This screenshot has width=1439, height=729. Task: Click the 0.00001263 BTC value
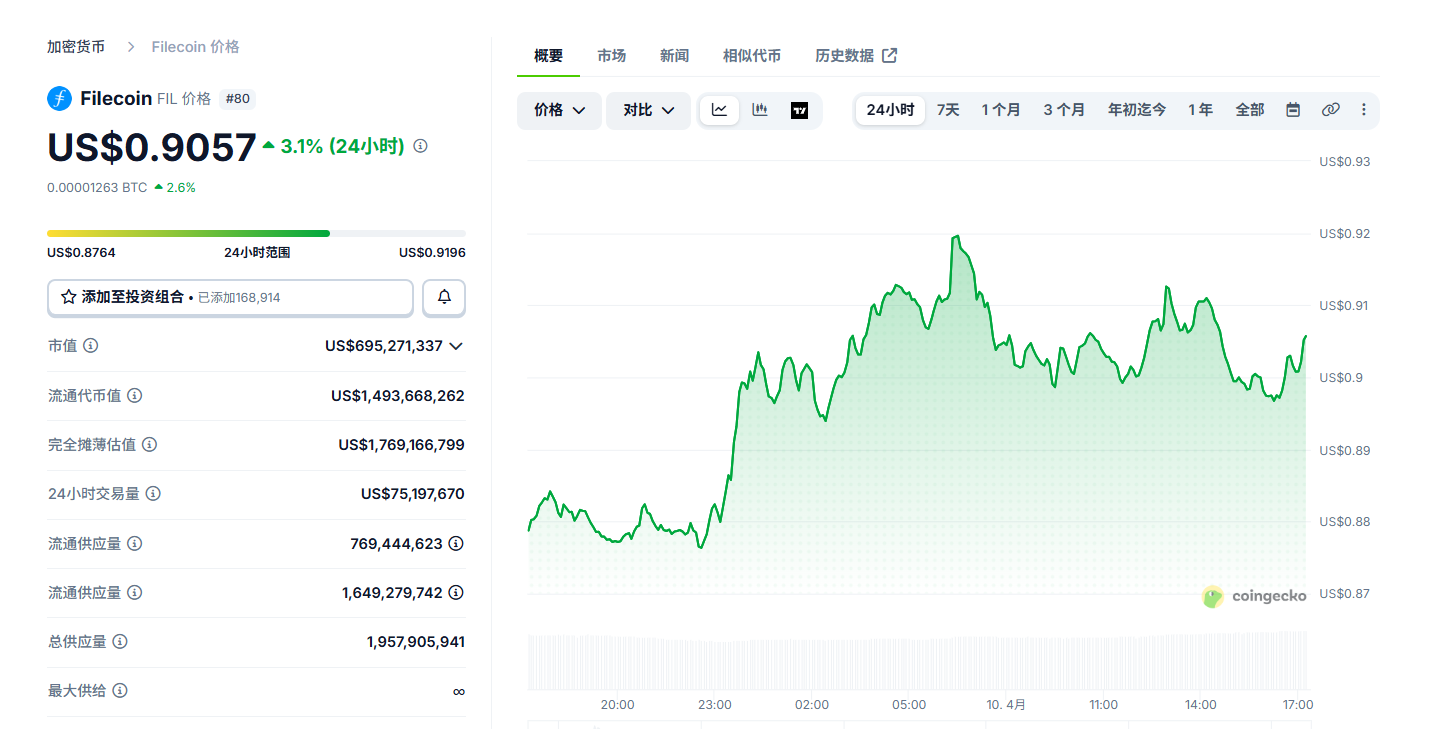pos(97,187)
